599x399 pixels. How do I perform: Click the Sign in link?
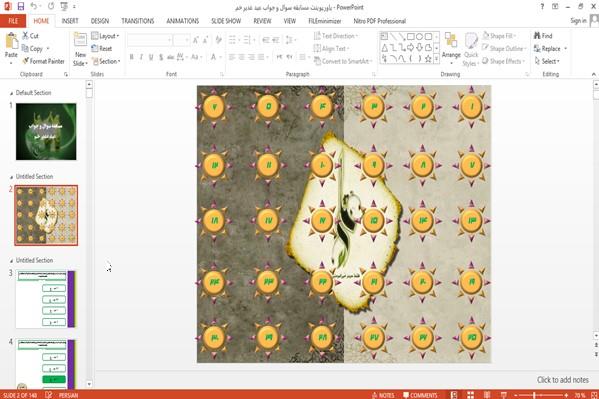[578, 21]
